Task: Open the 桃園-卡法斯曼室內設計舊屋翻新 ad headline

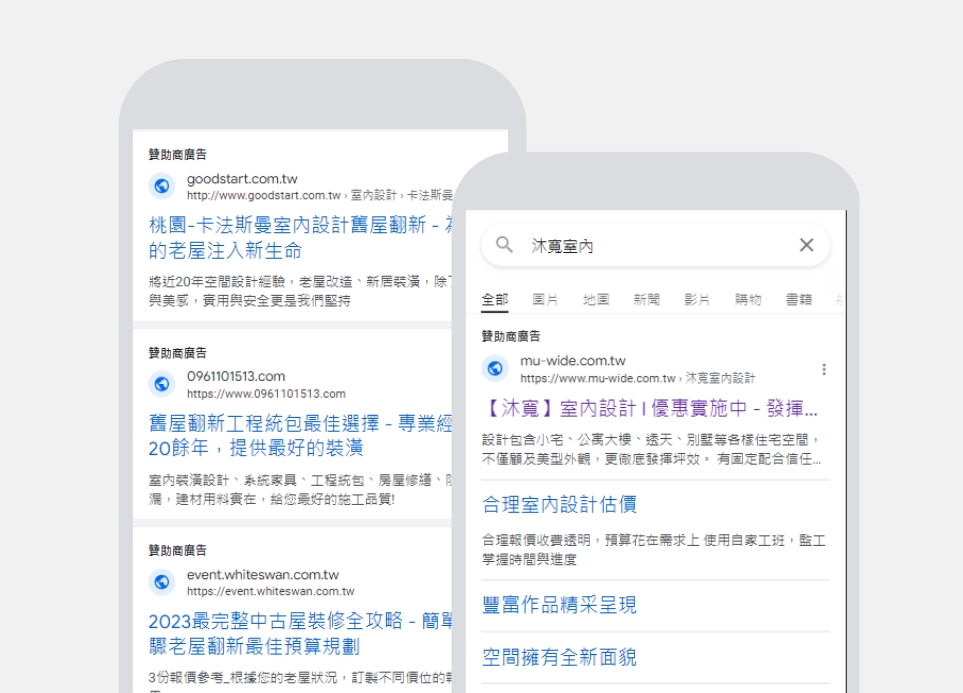Action: pos(300,238)
